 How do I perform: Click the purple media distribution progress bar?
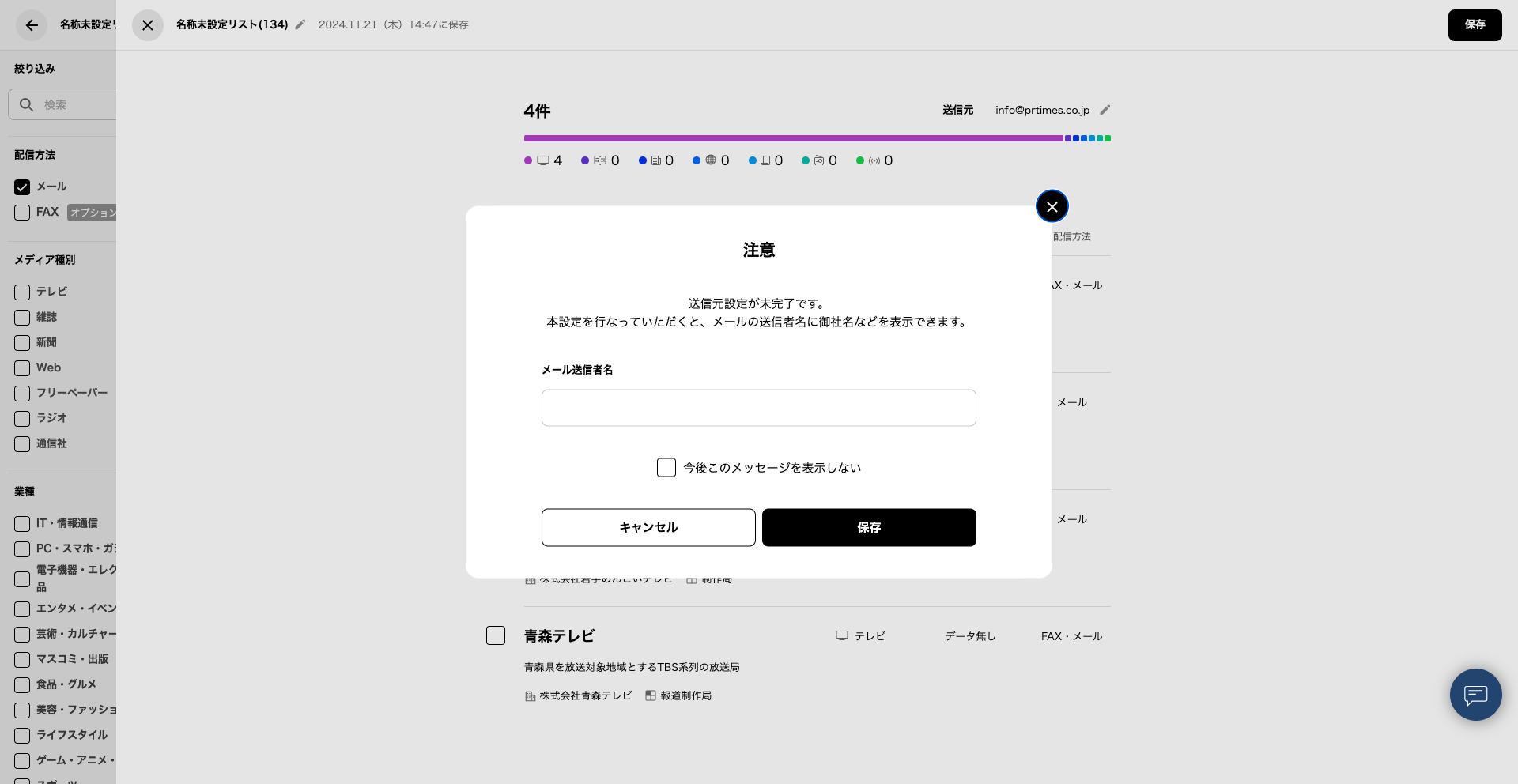793,138
